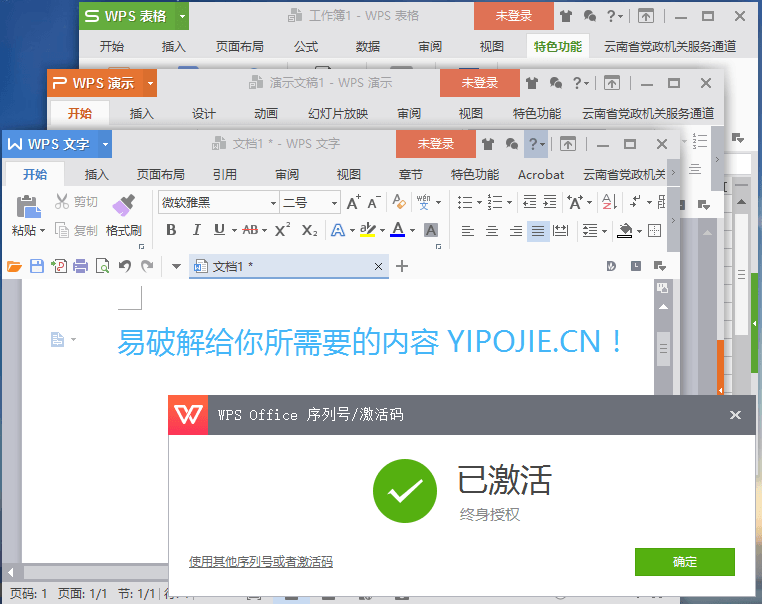Expand the Paste options arrow
This screenshot has width=762, height=604.
click(x=42, y=230)
